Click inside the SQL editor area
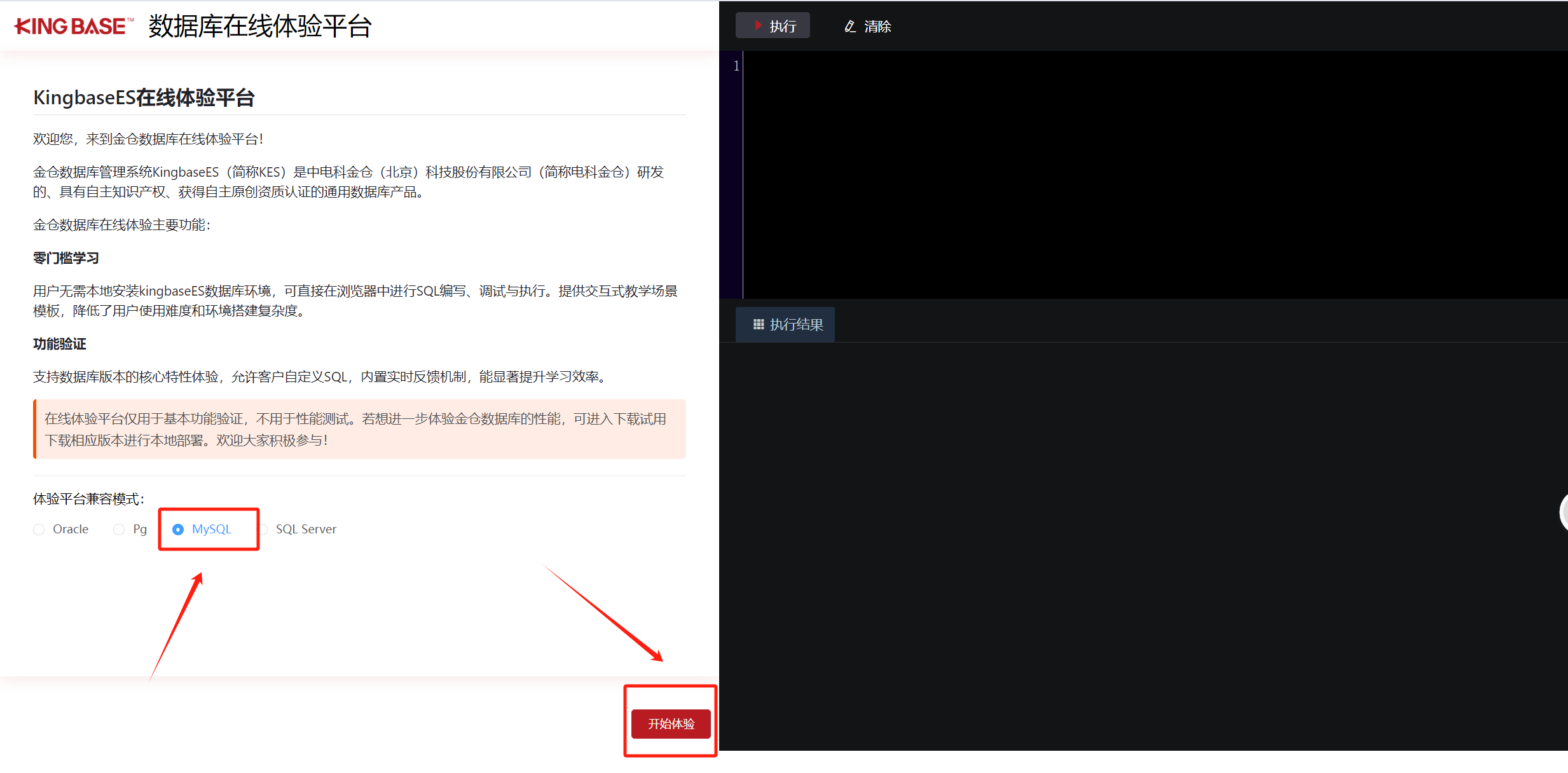 click(1155, 175)
